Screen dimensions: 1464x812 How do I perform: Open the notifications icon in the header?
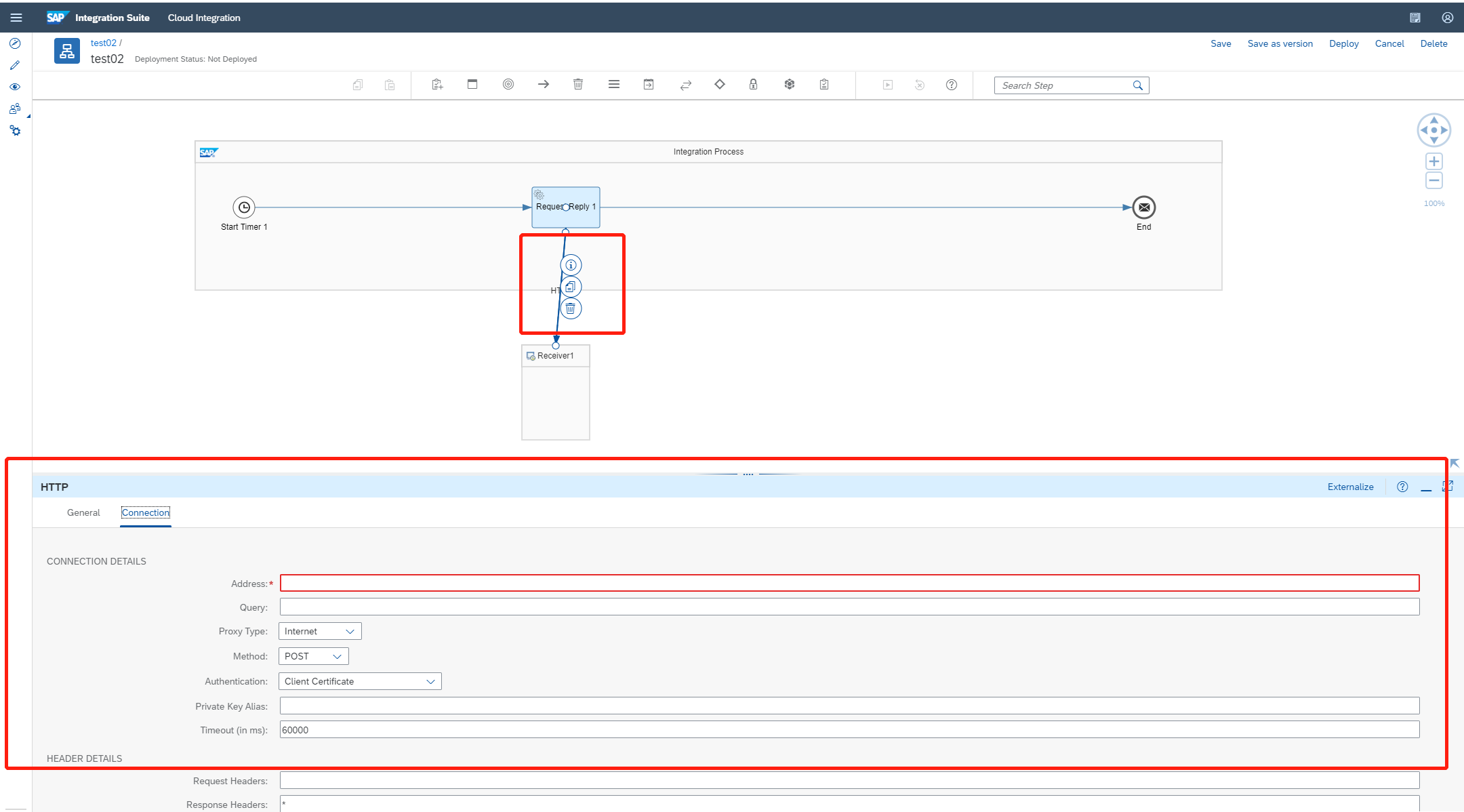(1415, 18)
